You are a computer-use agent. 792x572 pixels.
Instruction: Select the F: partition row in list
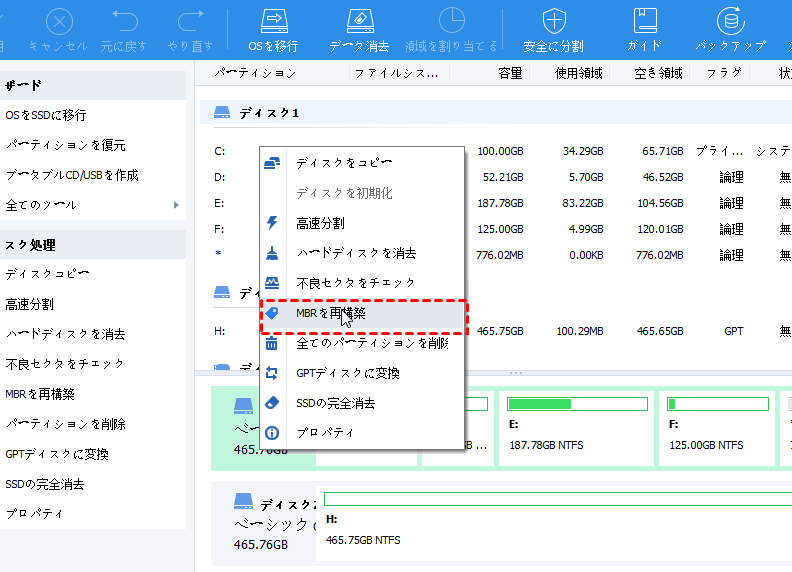click(496, 229)
